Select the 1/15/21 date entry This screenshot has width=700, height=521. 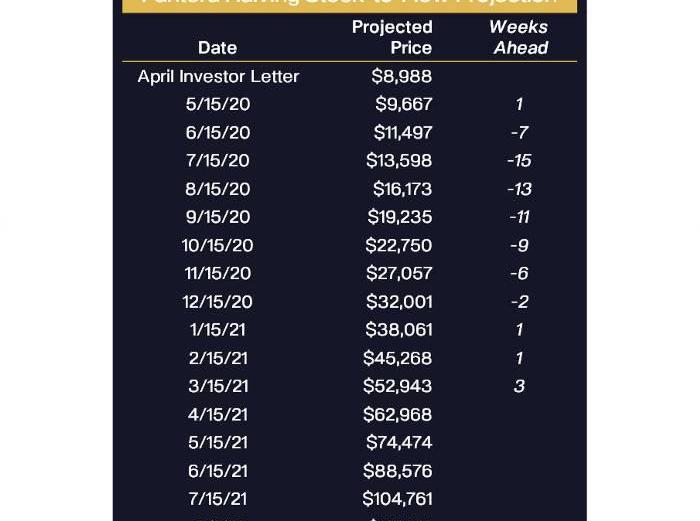(218, 330)
